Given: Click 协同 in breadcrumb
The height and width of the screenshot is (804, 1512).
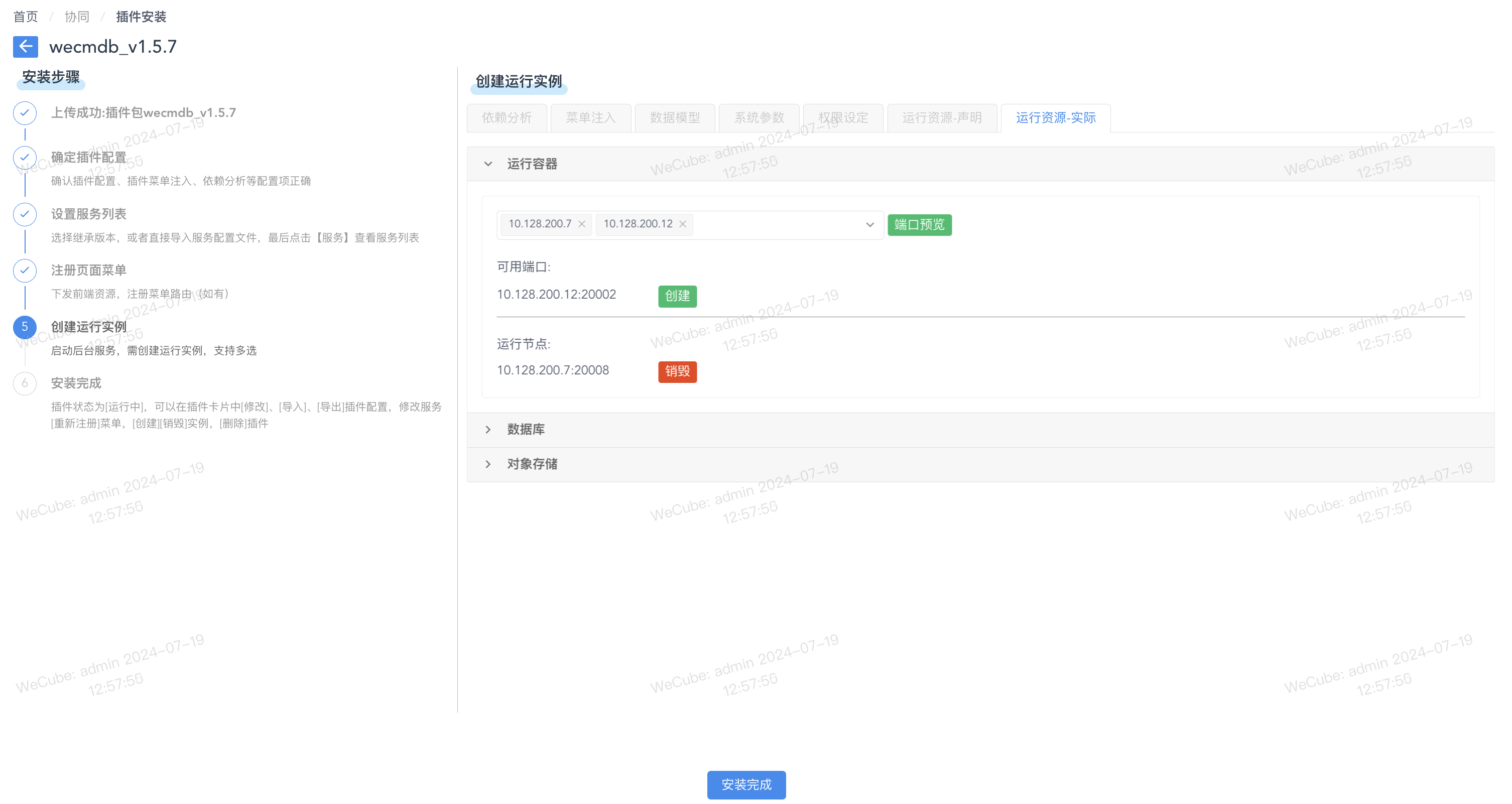Looking at the screenshot, I should pyautogui.click(x=77, y=17).
